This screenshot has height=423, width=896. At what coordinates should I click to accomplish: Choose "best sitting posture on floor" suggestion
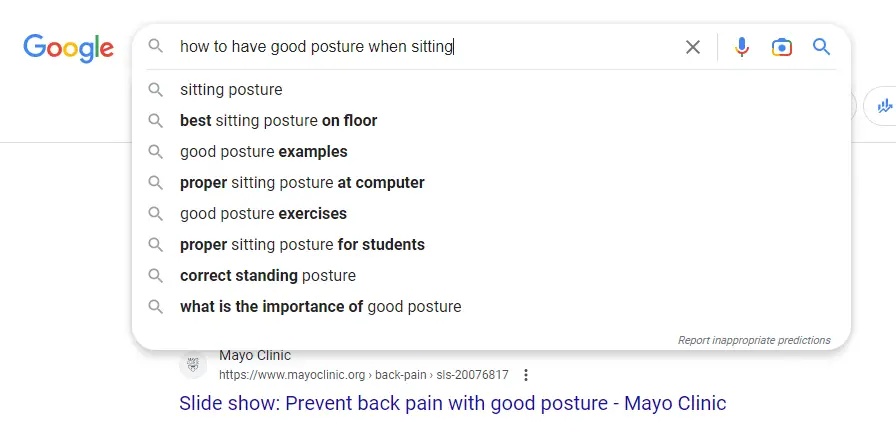tap(491, 121)
